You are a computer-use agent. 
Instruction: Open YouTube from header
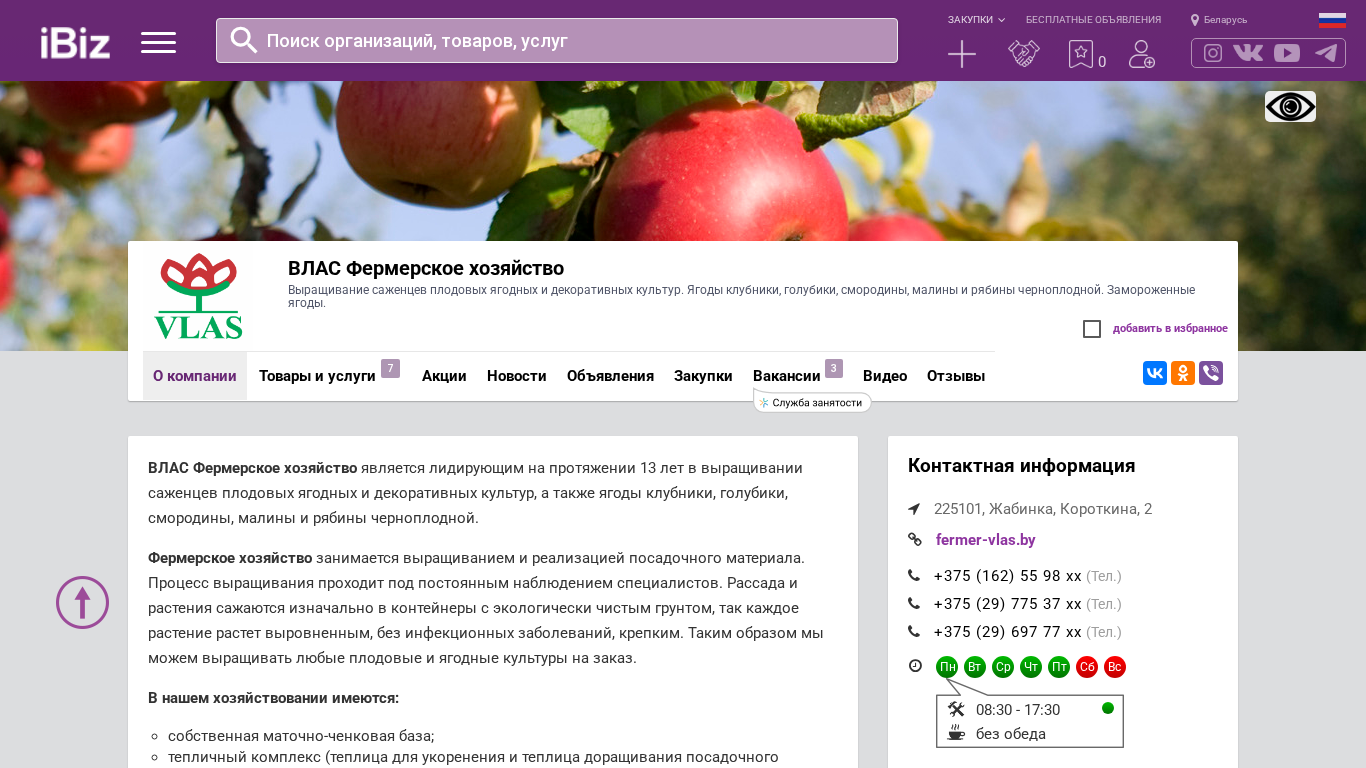(x=1287, y=53)
